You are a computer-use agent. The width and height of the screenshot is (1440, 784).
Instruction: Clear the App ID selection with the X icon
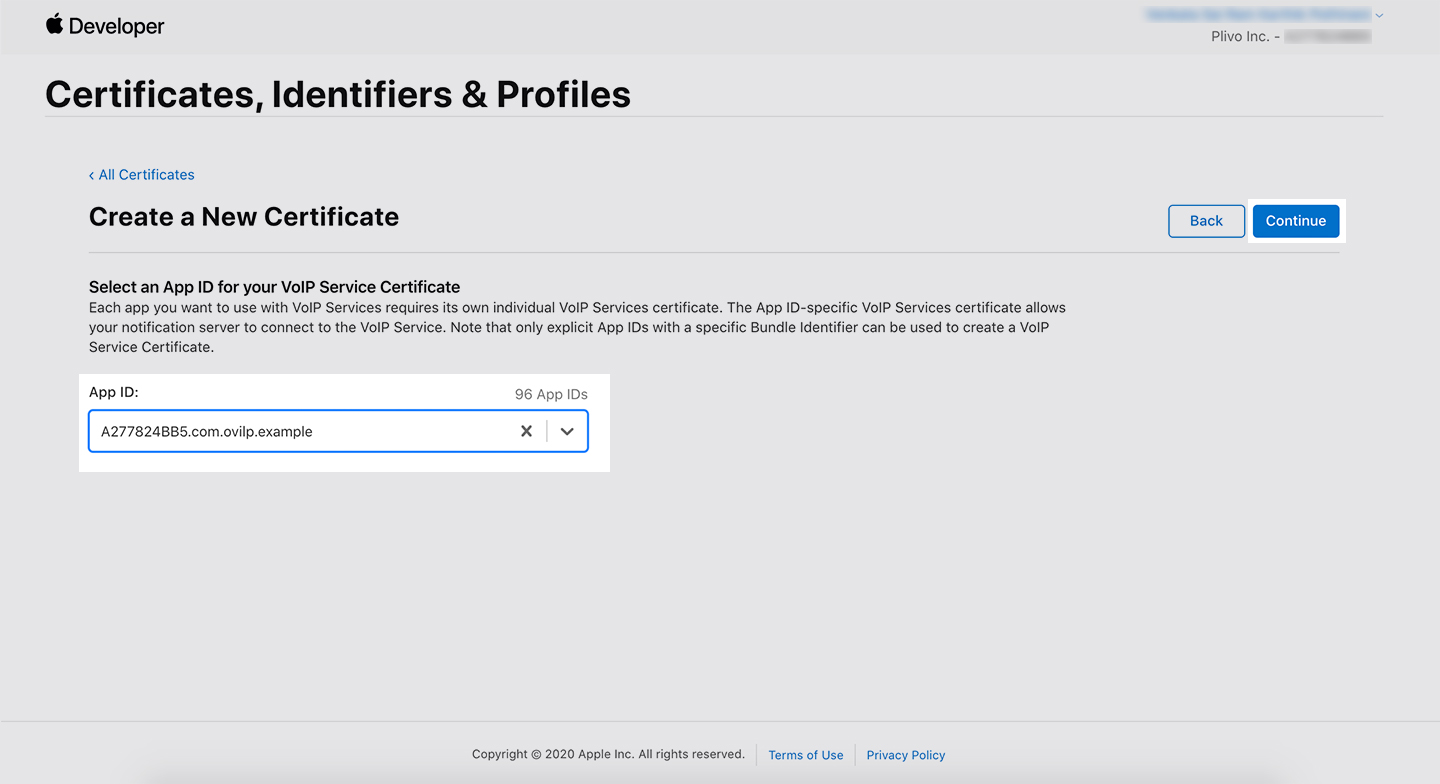[527, 431]
